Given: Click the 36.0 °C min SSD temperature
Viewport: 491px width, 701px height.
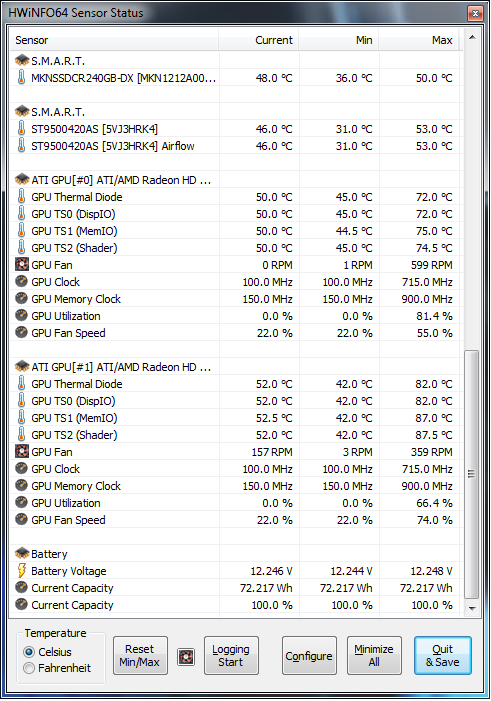Looking at the screenshot, I should click(x=354, y=78).
